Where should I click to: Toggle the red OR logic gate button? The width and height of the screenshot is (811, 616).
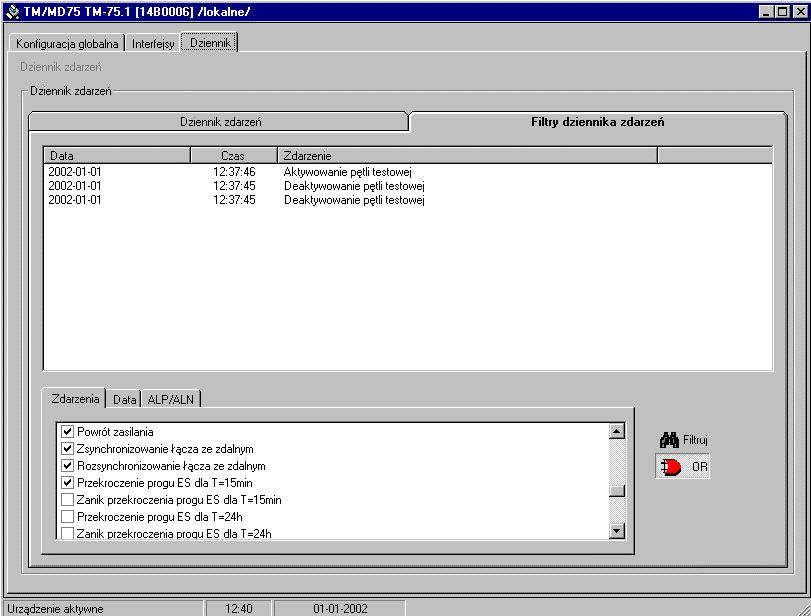682,467
